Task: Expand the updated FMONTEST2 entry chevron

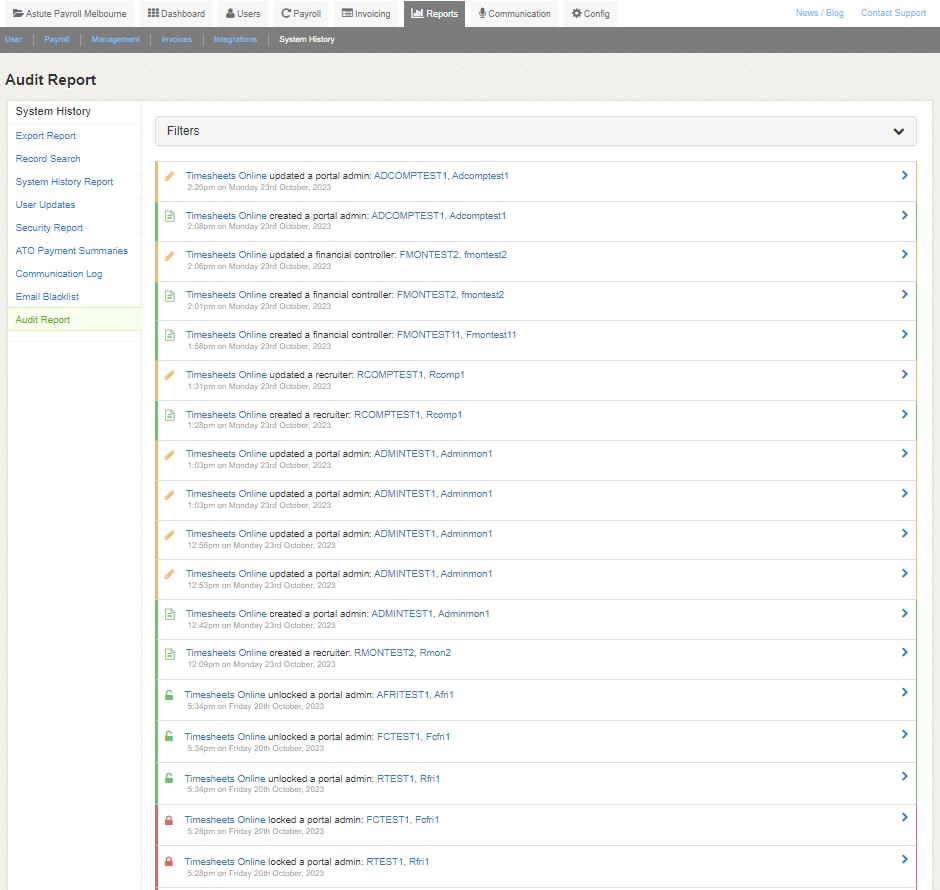Action: pyautogui.click(x=904, y=255)
